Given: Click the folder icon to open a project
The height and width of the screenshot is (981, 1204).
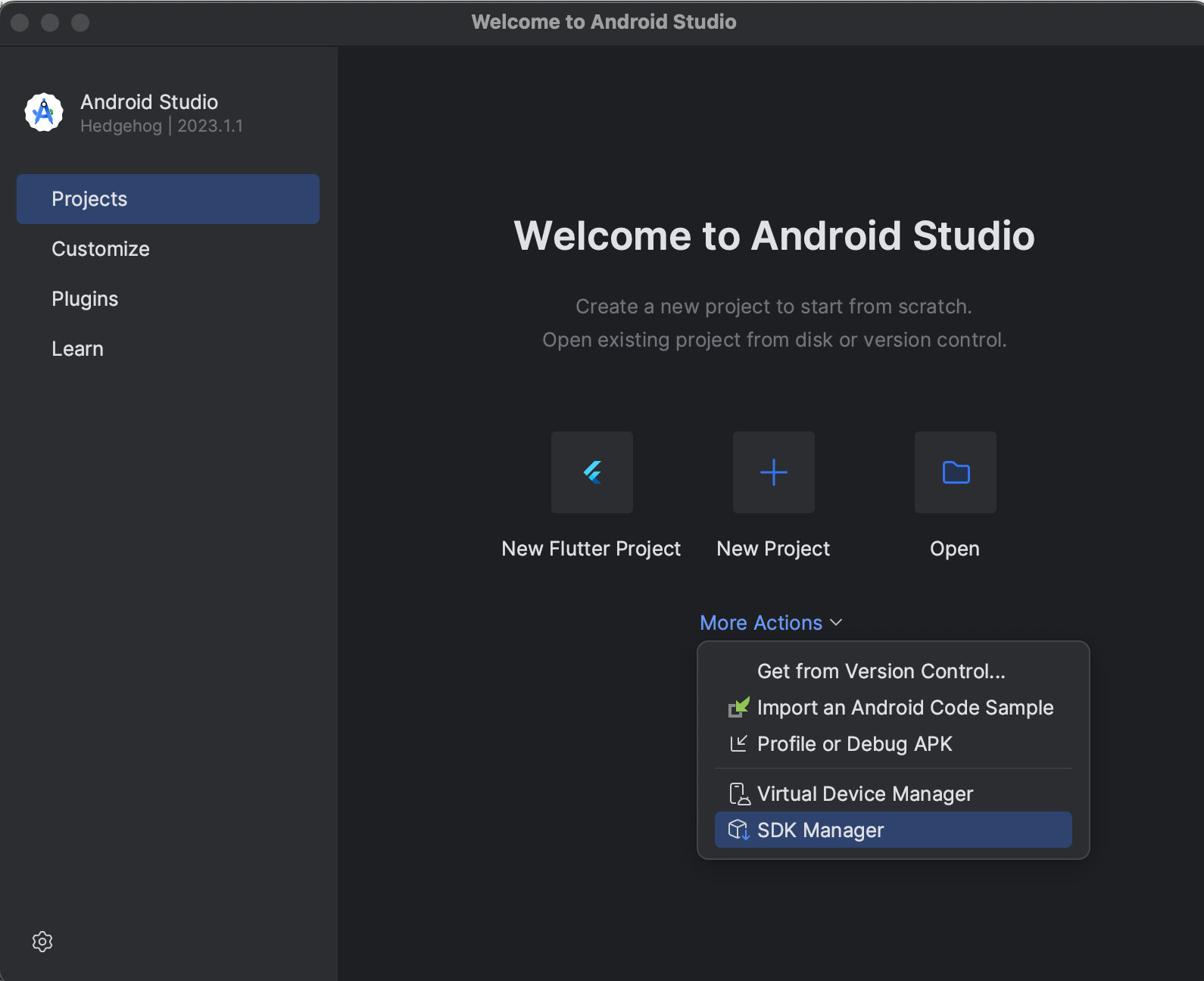Looking at the screenshot, I should (x=956, y=472).
